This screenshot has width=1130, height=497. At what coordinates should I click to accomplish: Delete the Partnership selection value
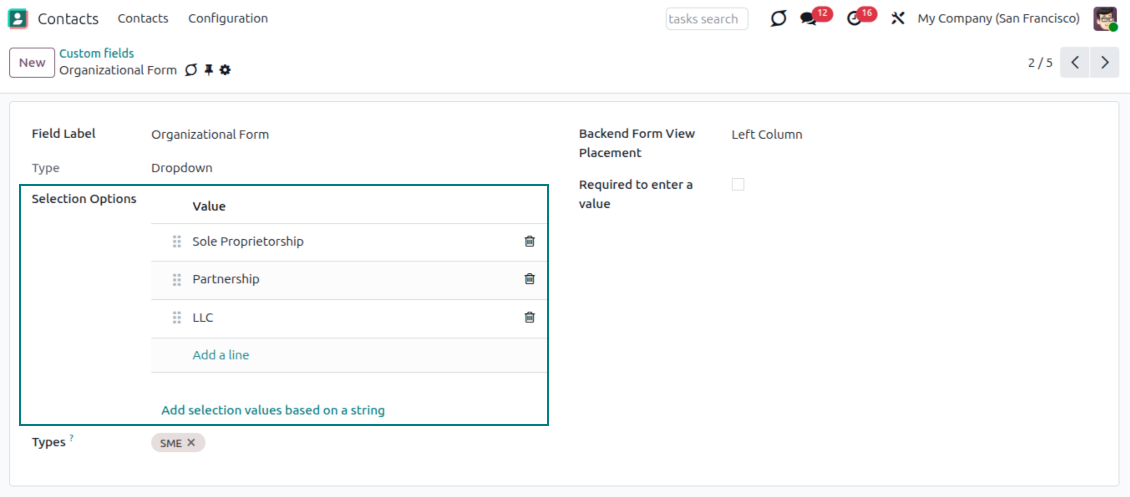[x=529, y=279]
